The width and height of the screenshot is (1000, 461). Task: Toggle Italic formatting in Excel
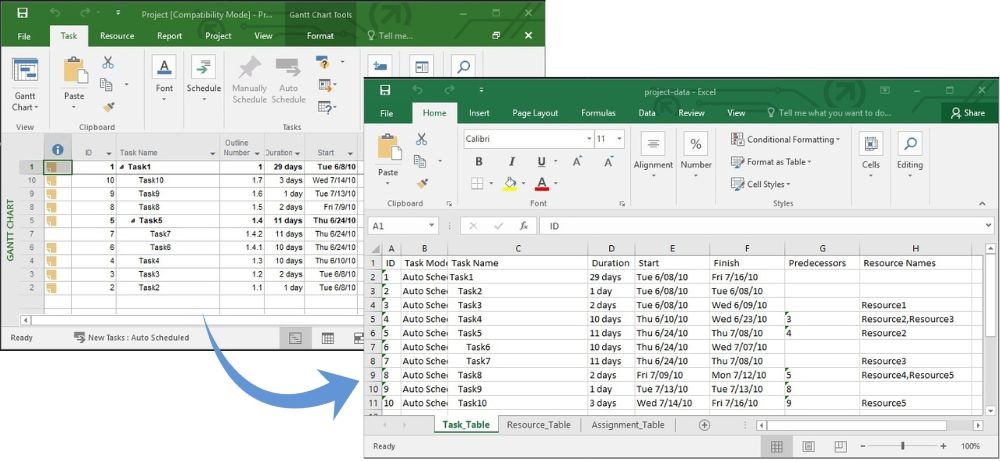[x=510, y=162]
